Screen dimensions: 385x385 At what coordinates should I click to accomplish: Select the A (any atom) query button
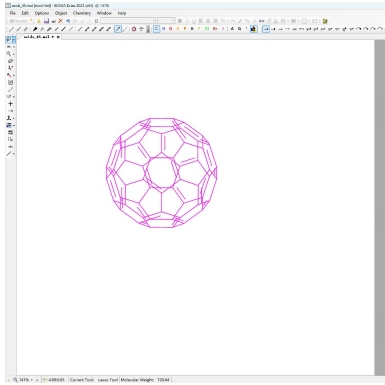click(232, 29)
